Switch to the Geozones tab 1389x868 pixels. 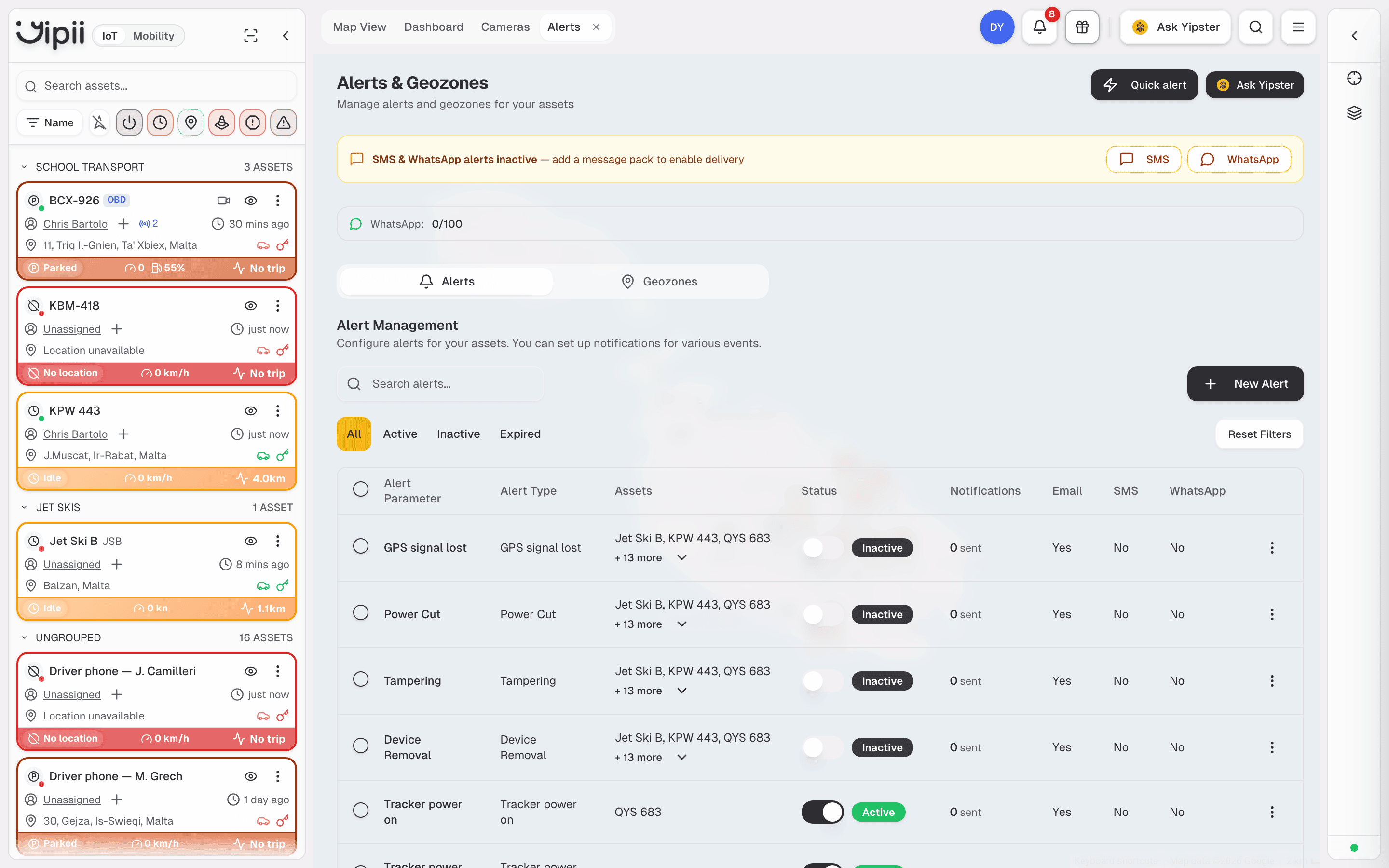pyautogui.click(x=659, y=281)
